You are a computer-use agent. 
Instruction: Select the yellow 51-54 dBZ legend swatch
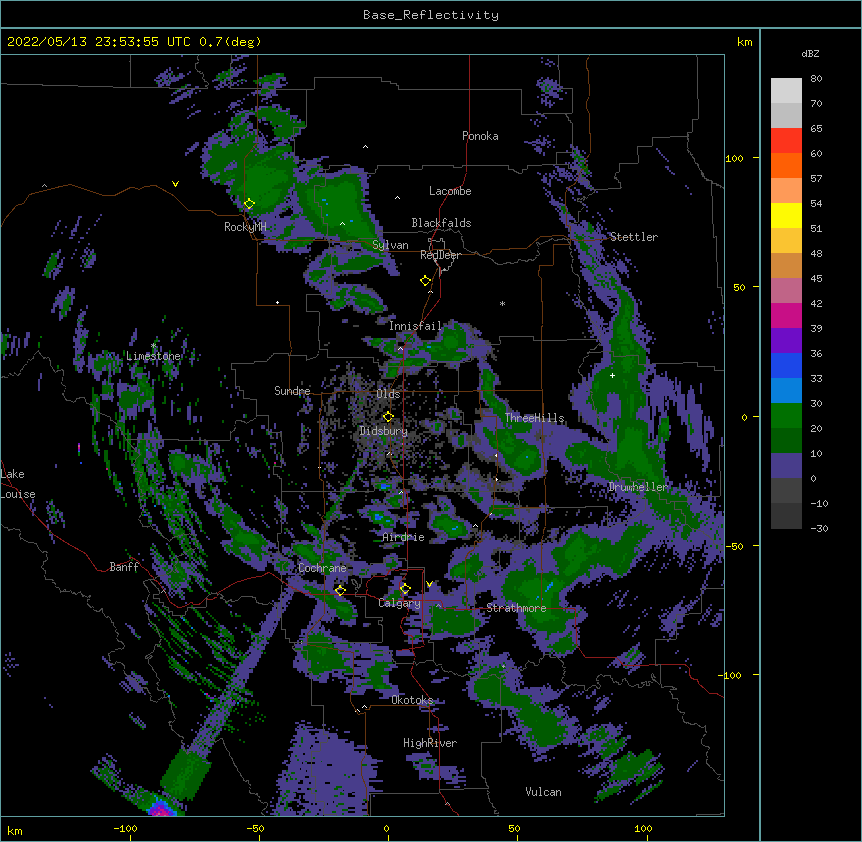click(786, 215)
